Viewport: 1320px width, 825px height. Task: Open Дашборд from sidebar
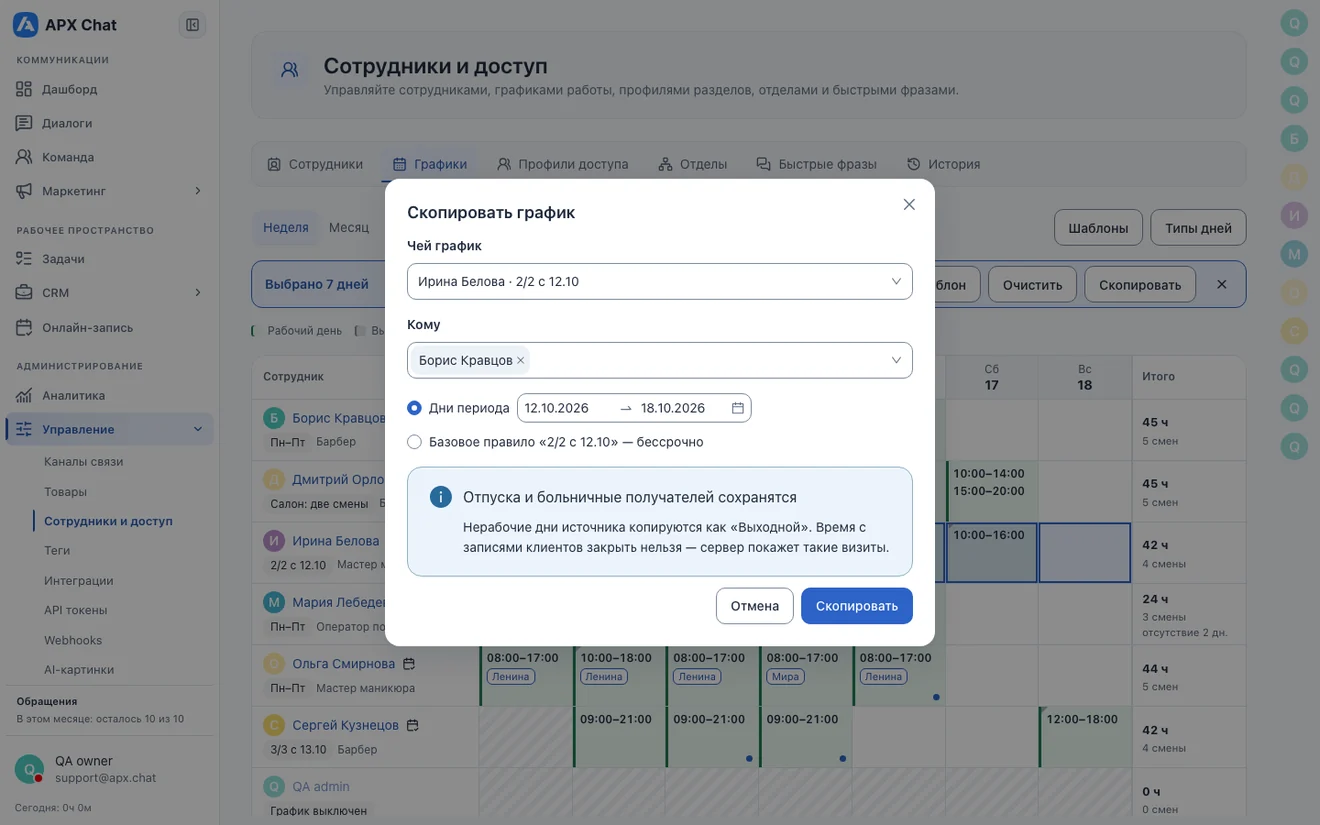click(x=110, y=89)
